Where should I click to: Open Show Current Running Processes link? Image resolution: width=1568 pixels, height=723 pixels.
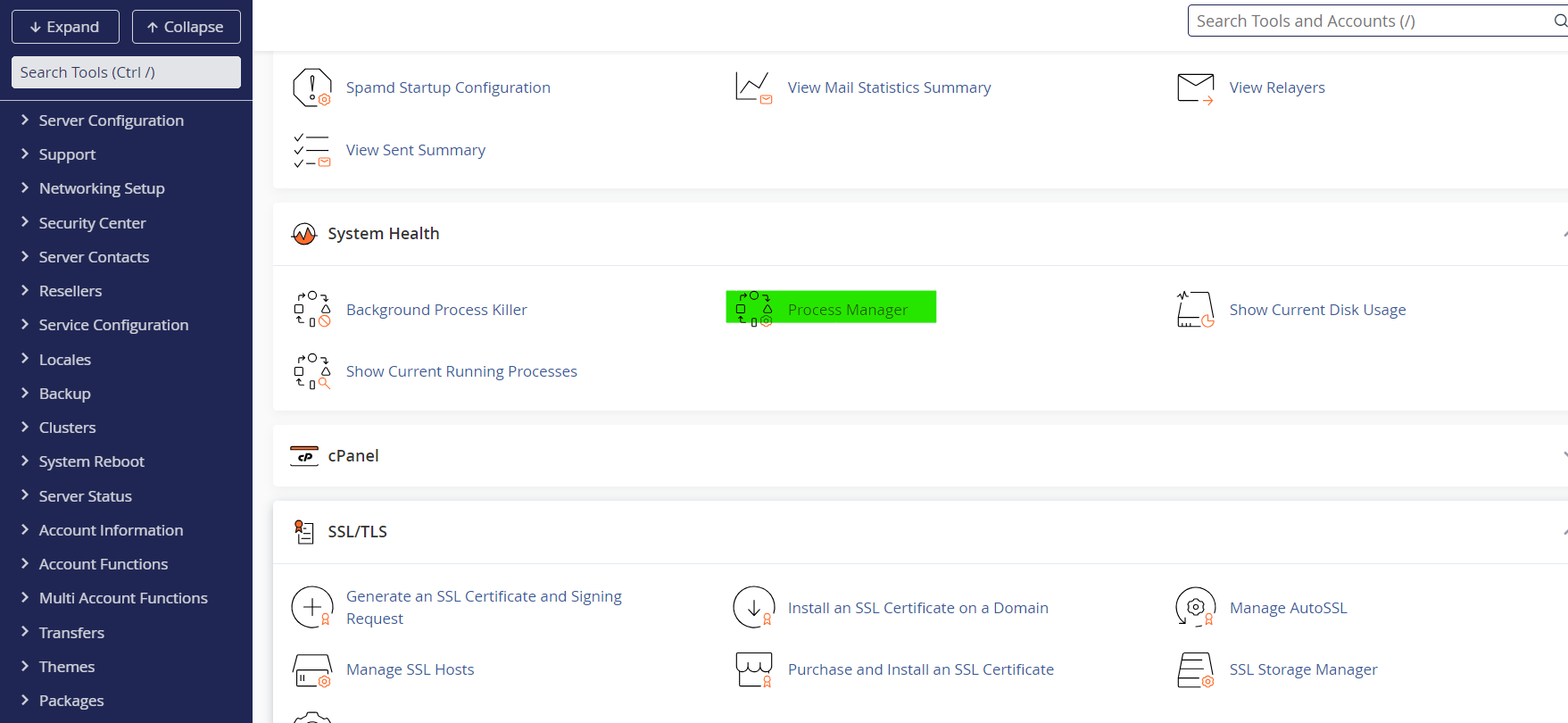pyautogui.click(x=461, y=371)
